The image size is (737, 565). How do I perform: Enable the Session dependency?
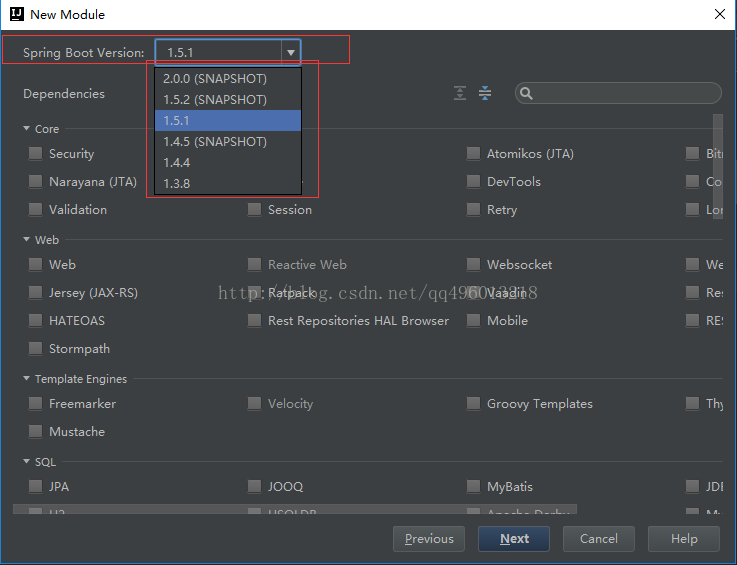[x=254, y=210]
